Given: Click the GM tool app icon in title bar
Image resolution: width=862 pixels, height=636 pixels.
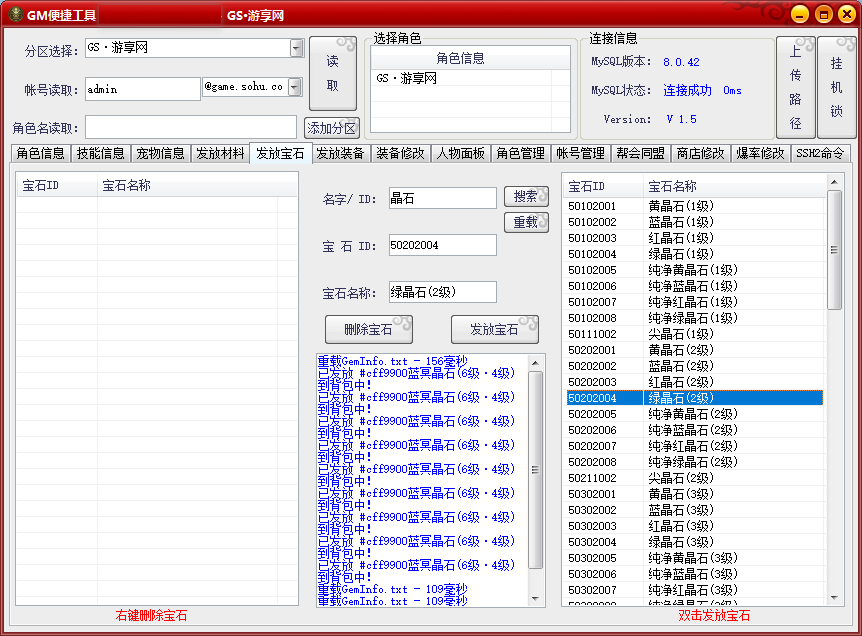Looking at the screenshot, I should [x=14, y=15].
